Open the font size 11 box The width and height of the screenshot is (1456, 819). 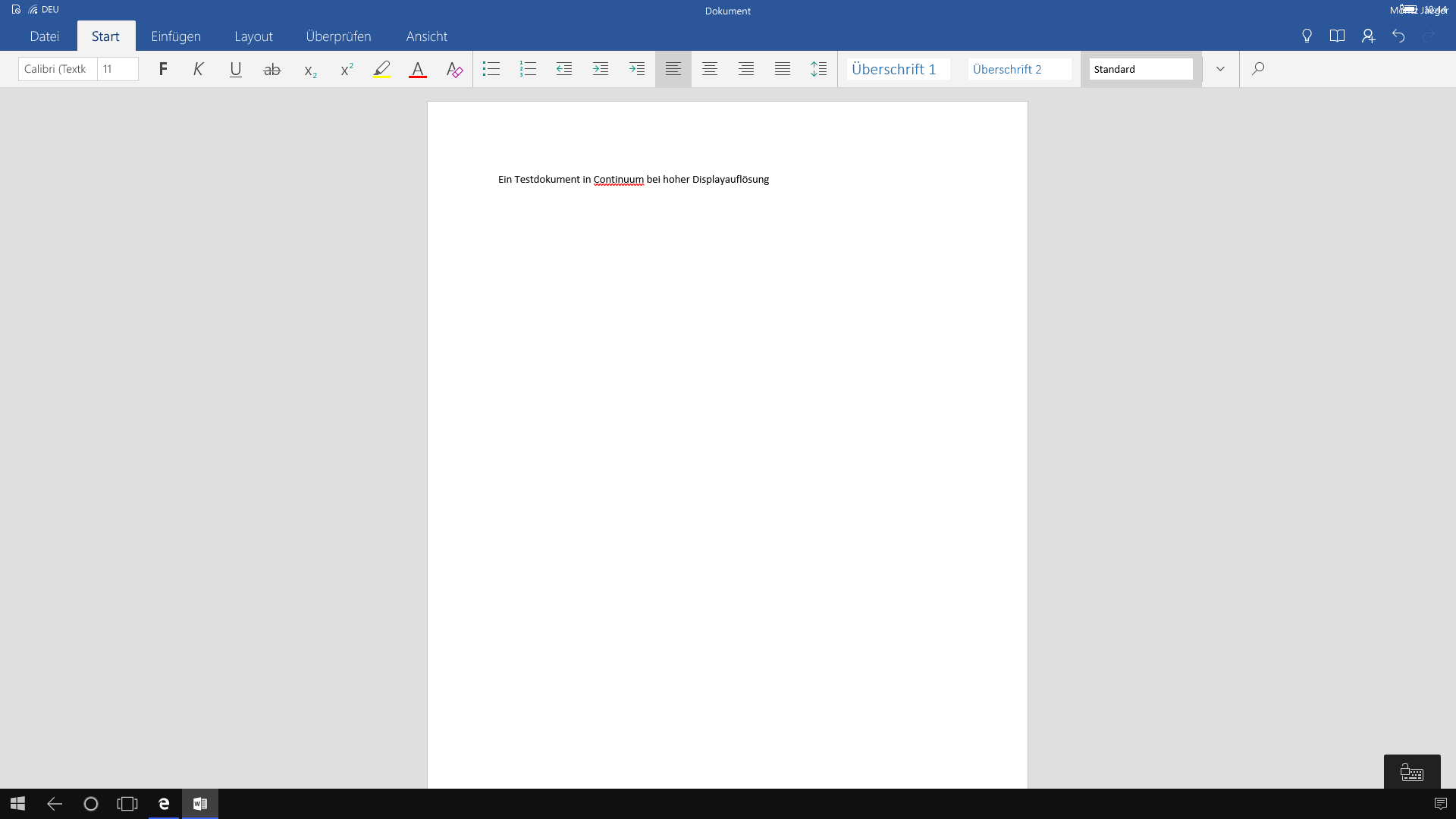pyautogui.click(x=118, y=69)
